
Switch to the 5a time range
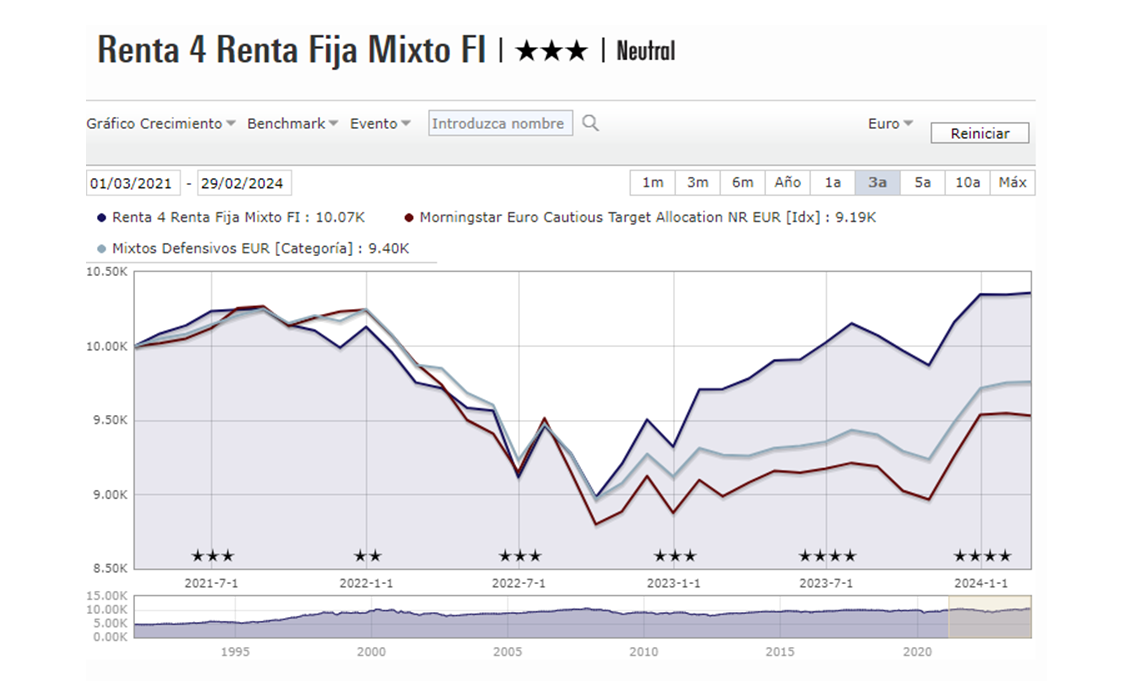(922, 182)
